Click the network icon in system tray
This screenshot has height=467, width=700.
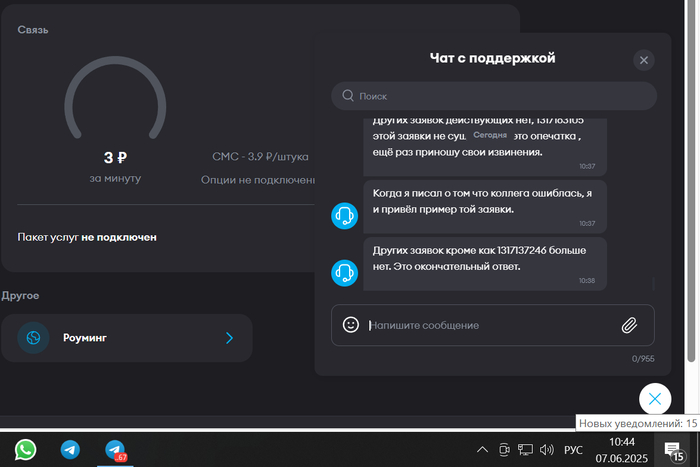tap(525, 450)
